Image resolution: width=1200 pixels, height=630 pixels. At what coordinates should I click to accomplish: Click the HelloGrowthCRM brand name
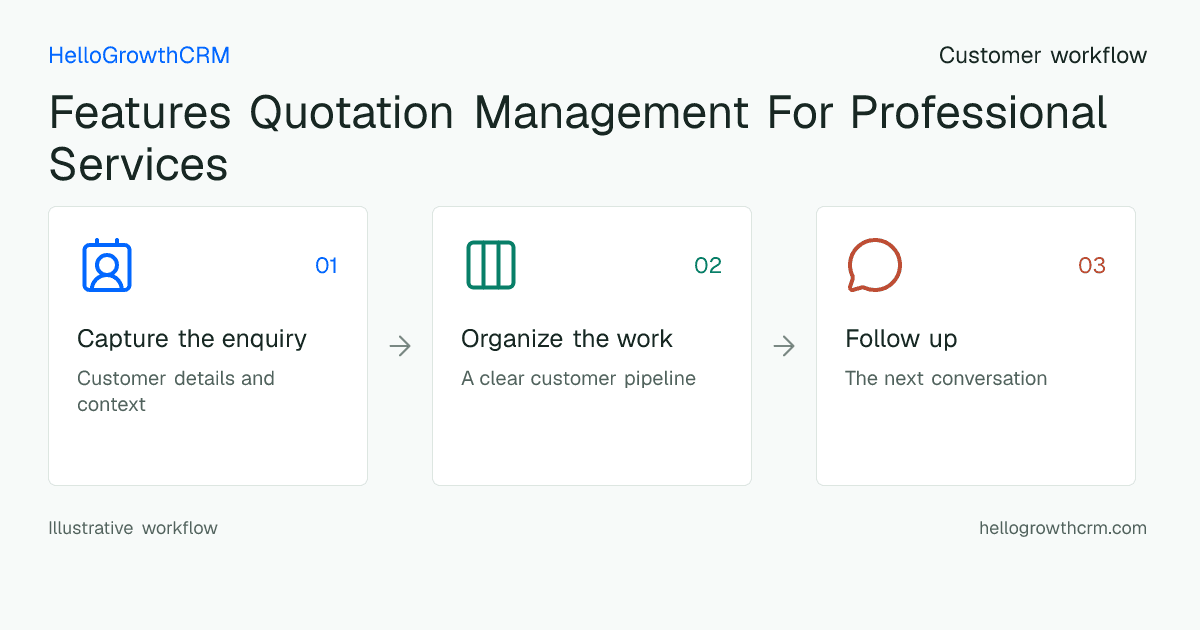point(139,56)
